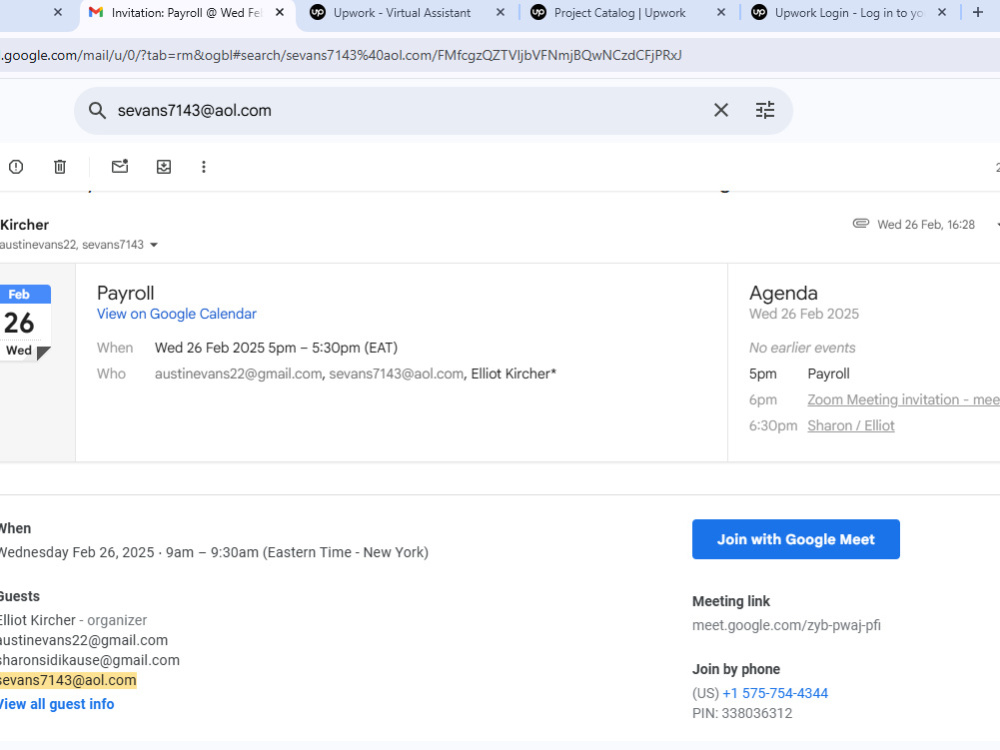Click the Payroll event title
The width and height of the screenshot is (1000, 750).
pos(126,293)
